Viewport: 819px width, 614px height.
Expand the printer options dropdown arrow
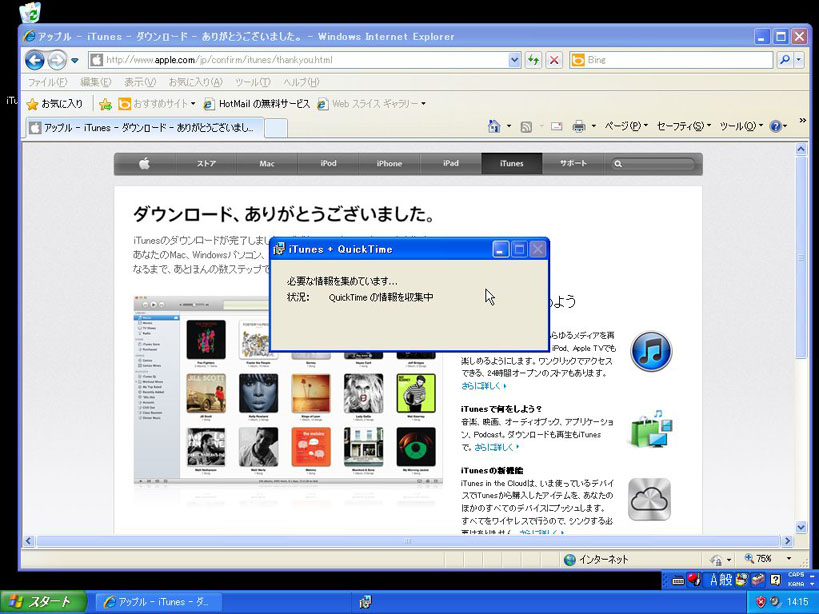coord(594,126)
